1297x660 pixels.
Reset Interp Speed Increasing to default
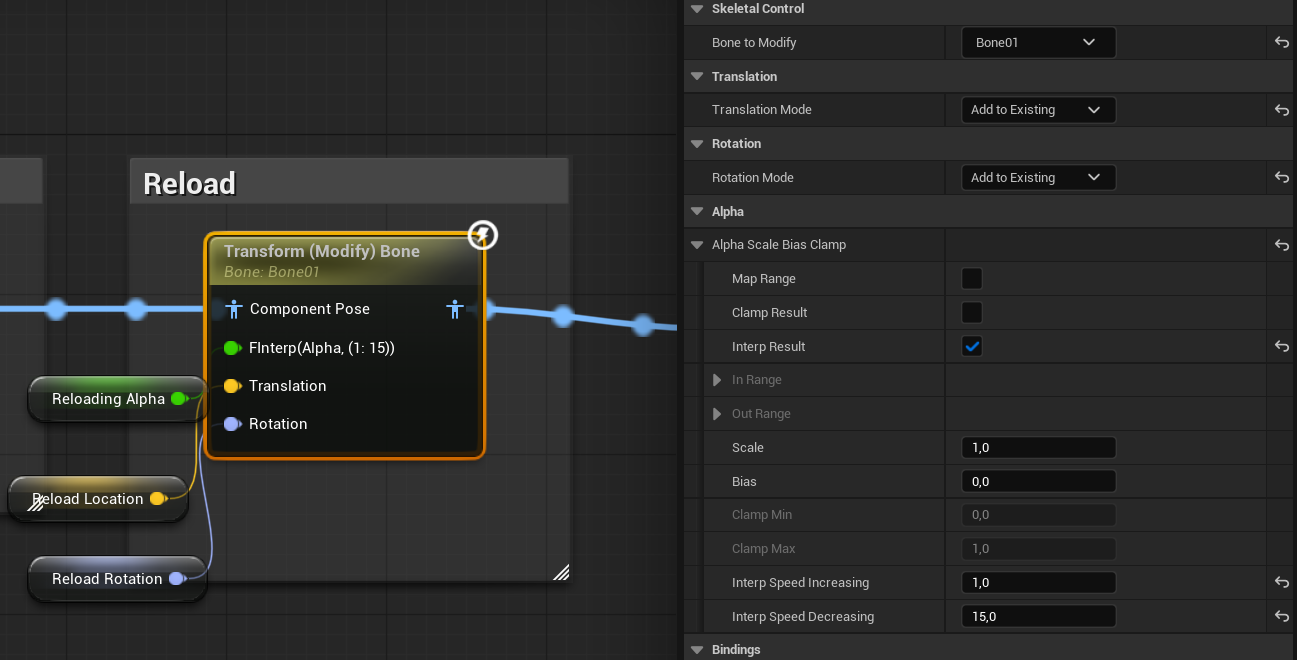1281,583
